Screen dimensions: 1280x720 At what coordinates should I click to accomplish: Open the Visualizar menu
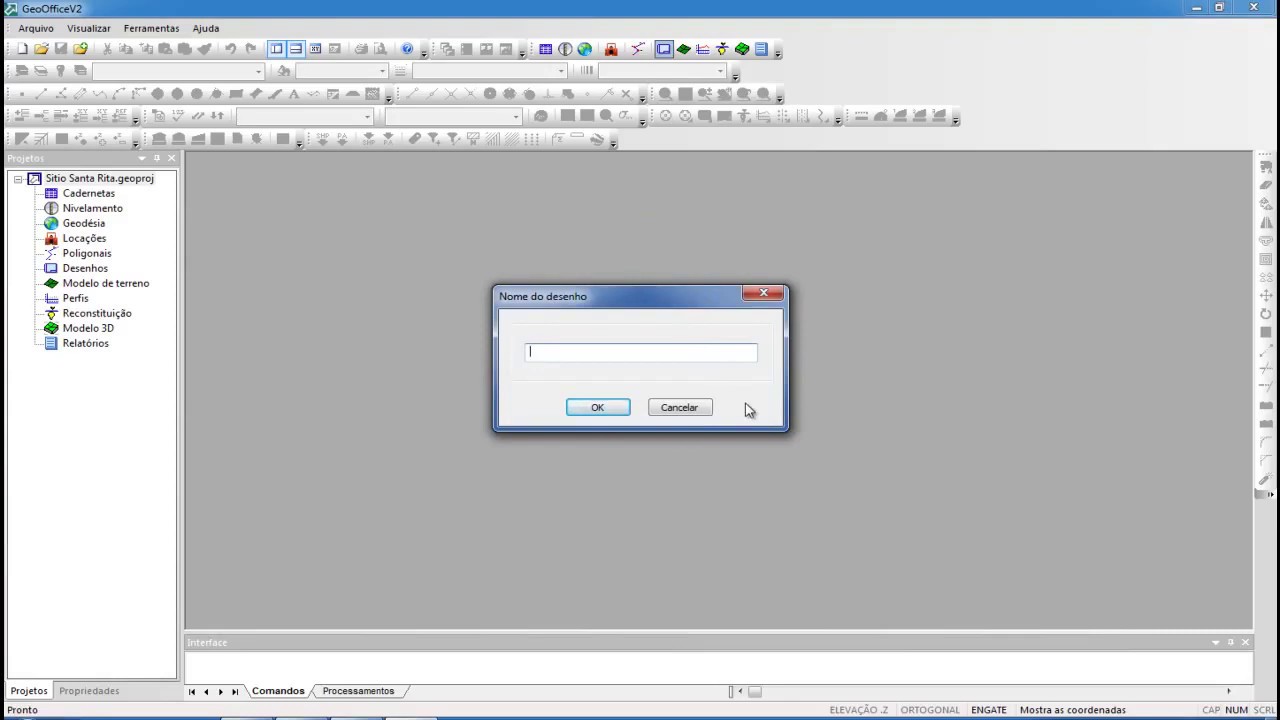coord(89,28)
